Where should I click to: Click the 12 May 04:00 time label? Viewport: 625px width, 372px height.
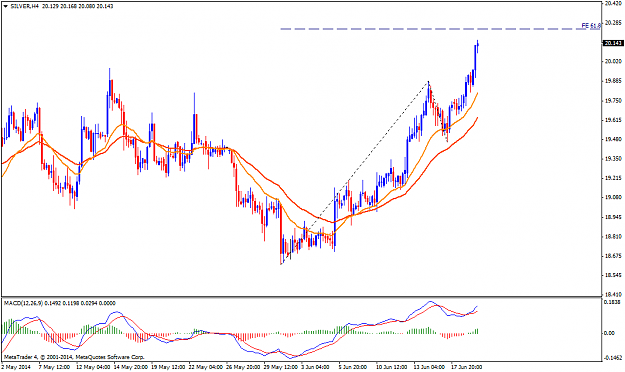coord(92,367)
